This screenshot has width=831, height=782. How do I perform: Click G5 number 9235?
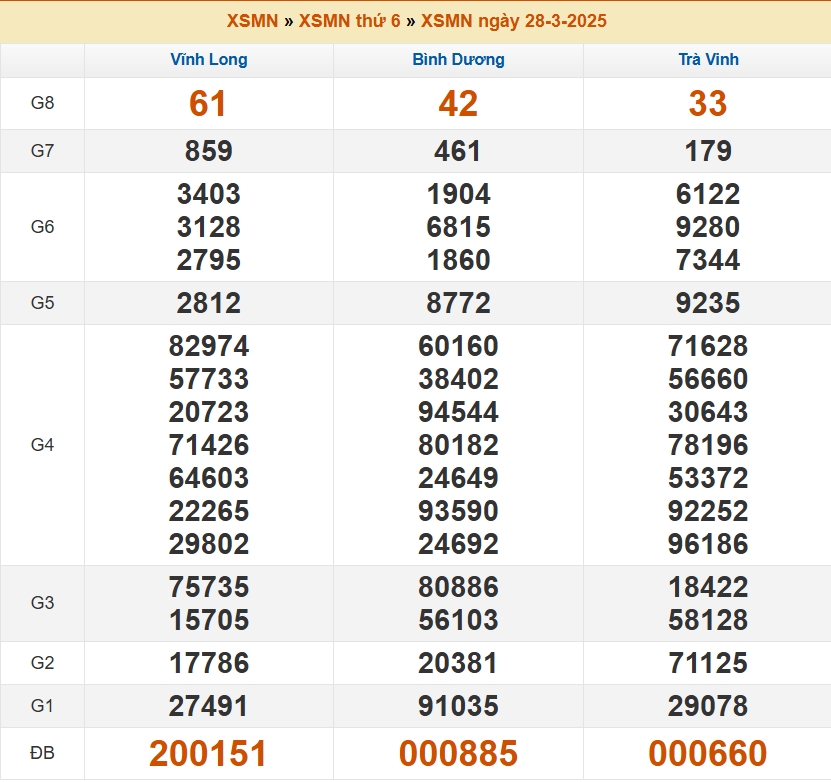tap(708, 303)
